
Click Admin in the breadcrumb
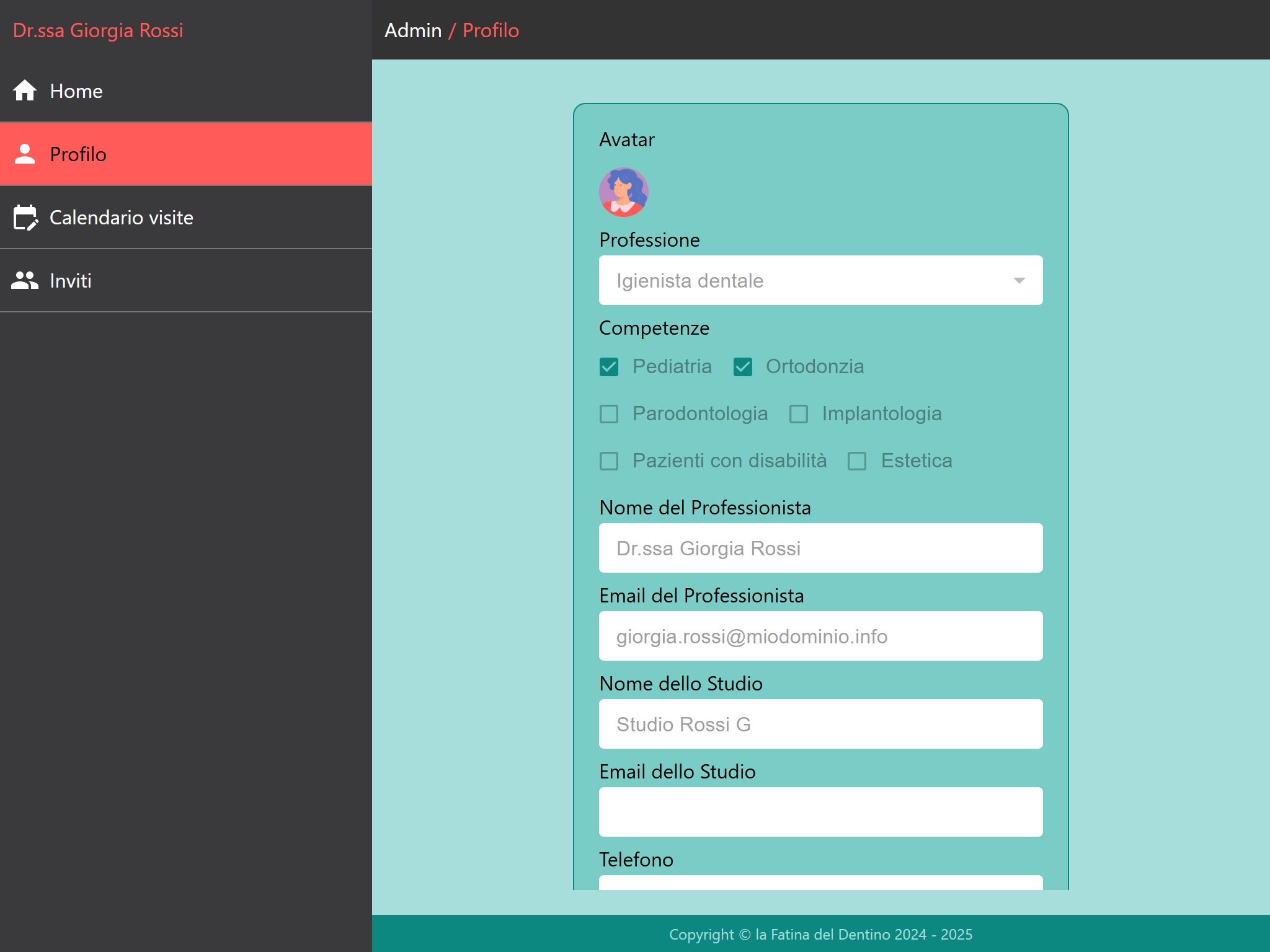[x=413, y=30]
